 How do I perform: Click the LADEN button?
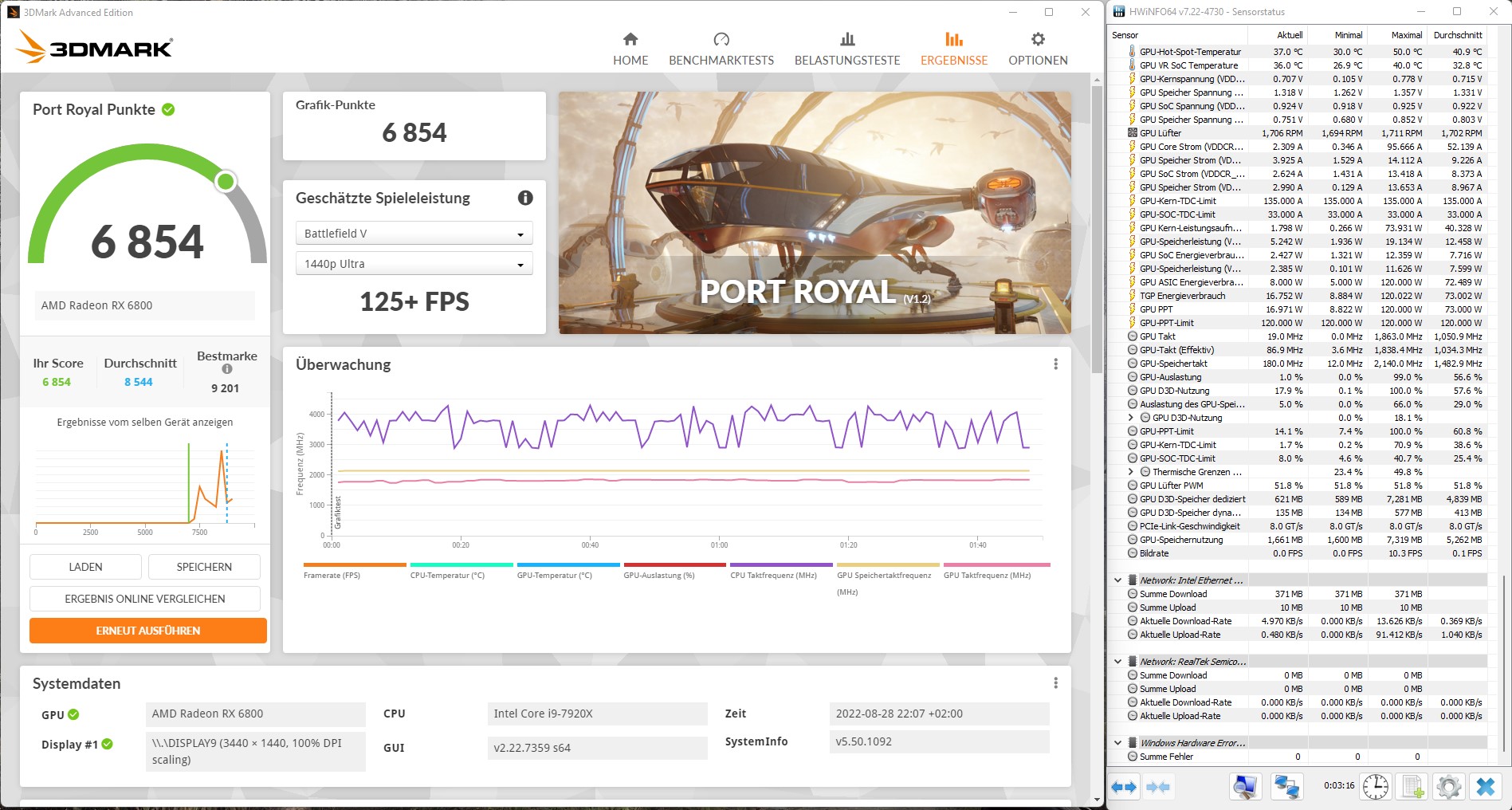85,567
